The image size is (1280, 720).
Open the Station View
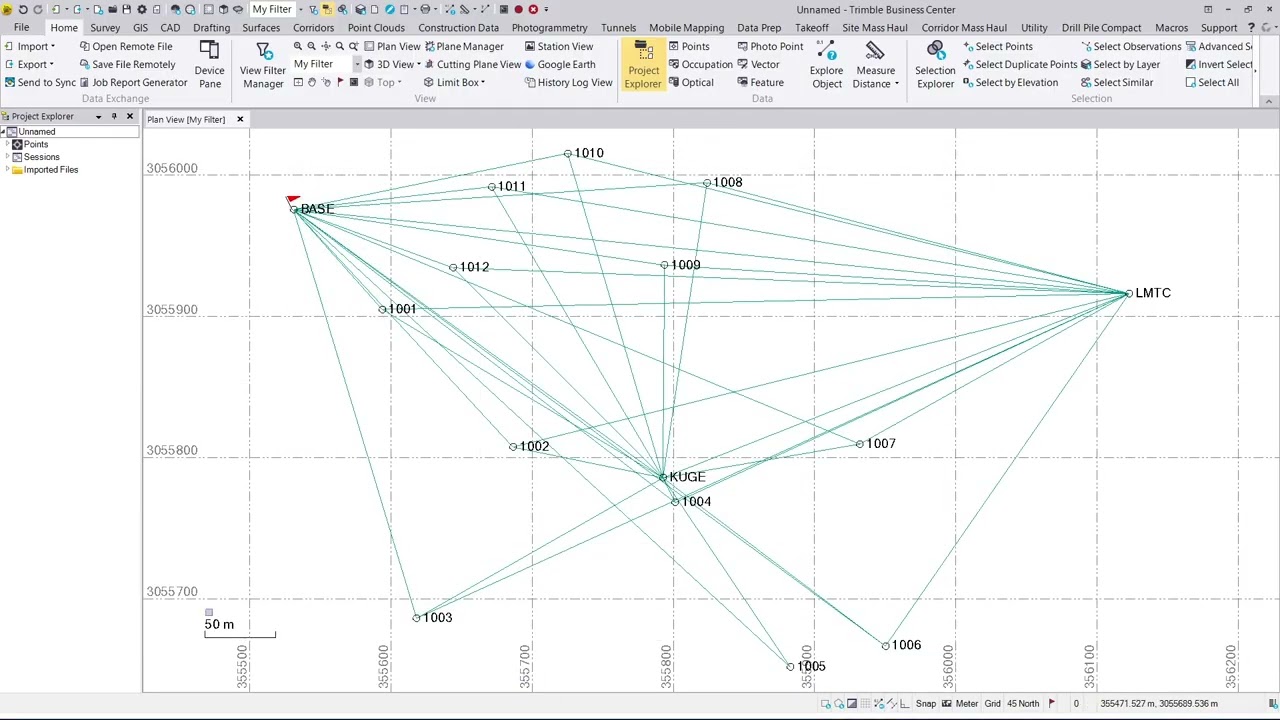pyautogui.click(x=558, y=46)
